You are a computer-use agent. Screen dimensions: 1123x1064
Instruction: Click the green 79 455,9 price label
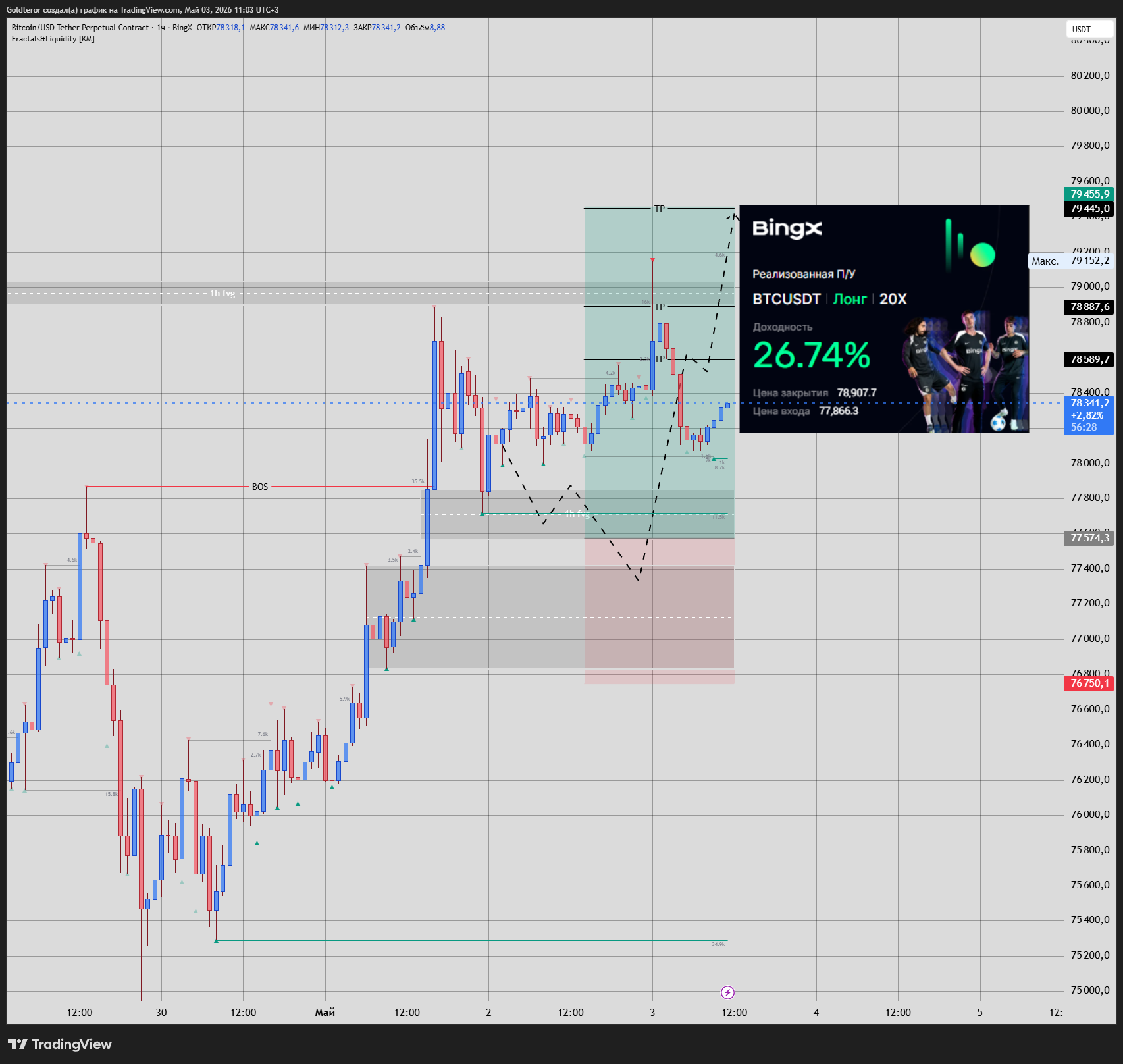(1089, 194)
